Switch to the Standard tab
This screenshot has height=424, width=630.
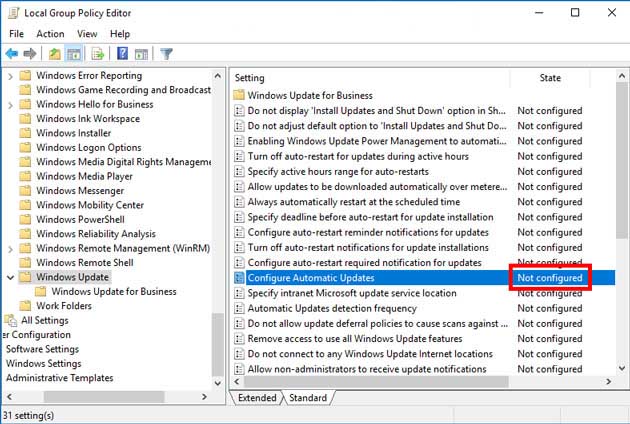point(308,397)
